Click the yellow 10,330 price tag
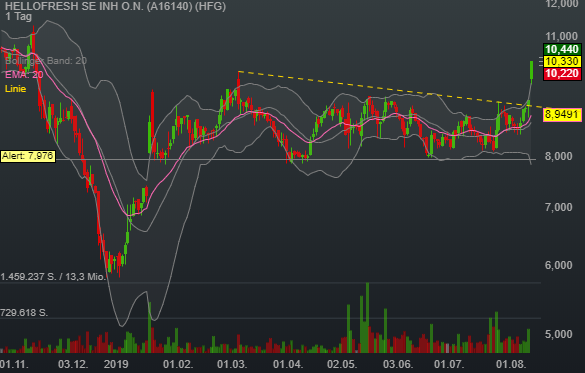Image resolution: width=585 pixels, height=373 pixels. (x=562, y=61)
